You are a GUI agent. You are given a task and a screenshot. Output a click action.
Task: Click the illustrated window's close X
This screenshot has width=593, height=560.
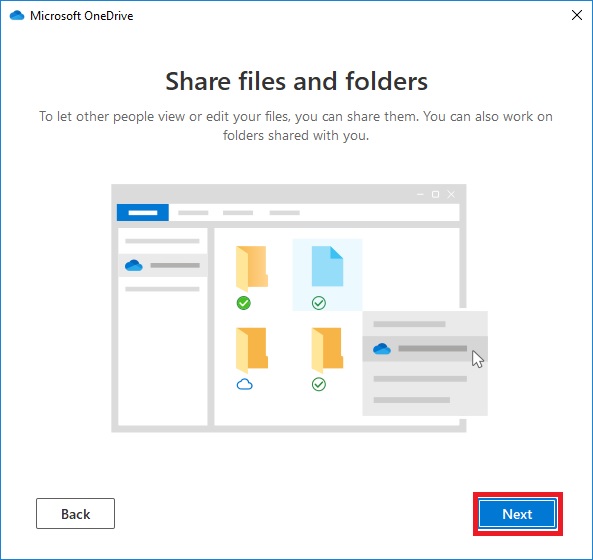click(x=451, y=194)
